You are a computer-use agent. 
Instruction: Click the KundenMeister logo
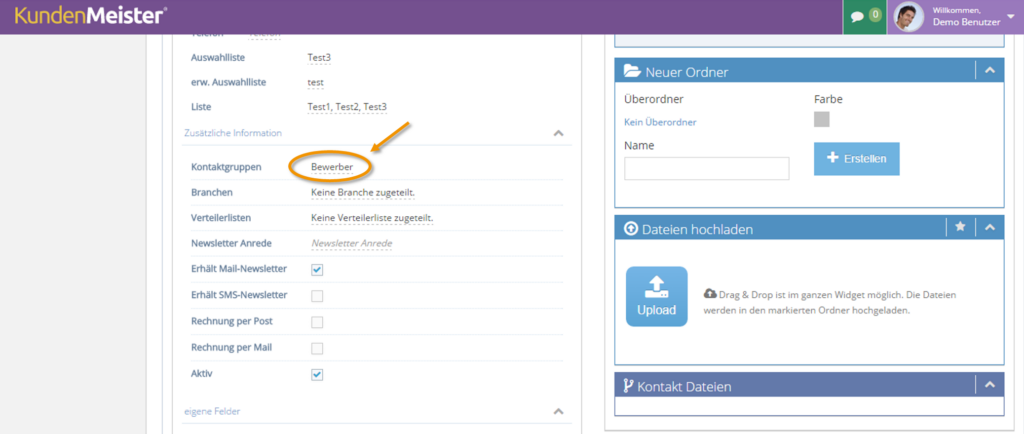[90, 16]
